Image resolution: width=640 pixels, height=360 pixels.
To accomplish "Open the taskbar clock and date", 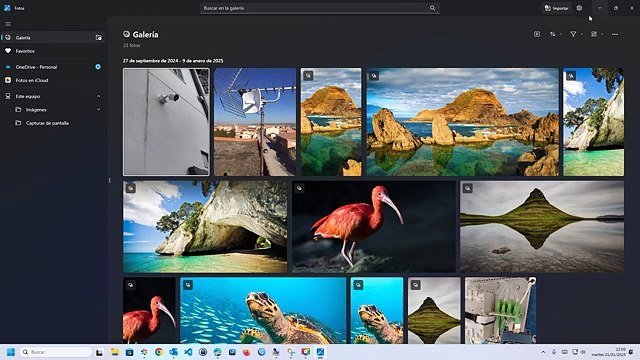I will [x=609, y=352].
